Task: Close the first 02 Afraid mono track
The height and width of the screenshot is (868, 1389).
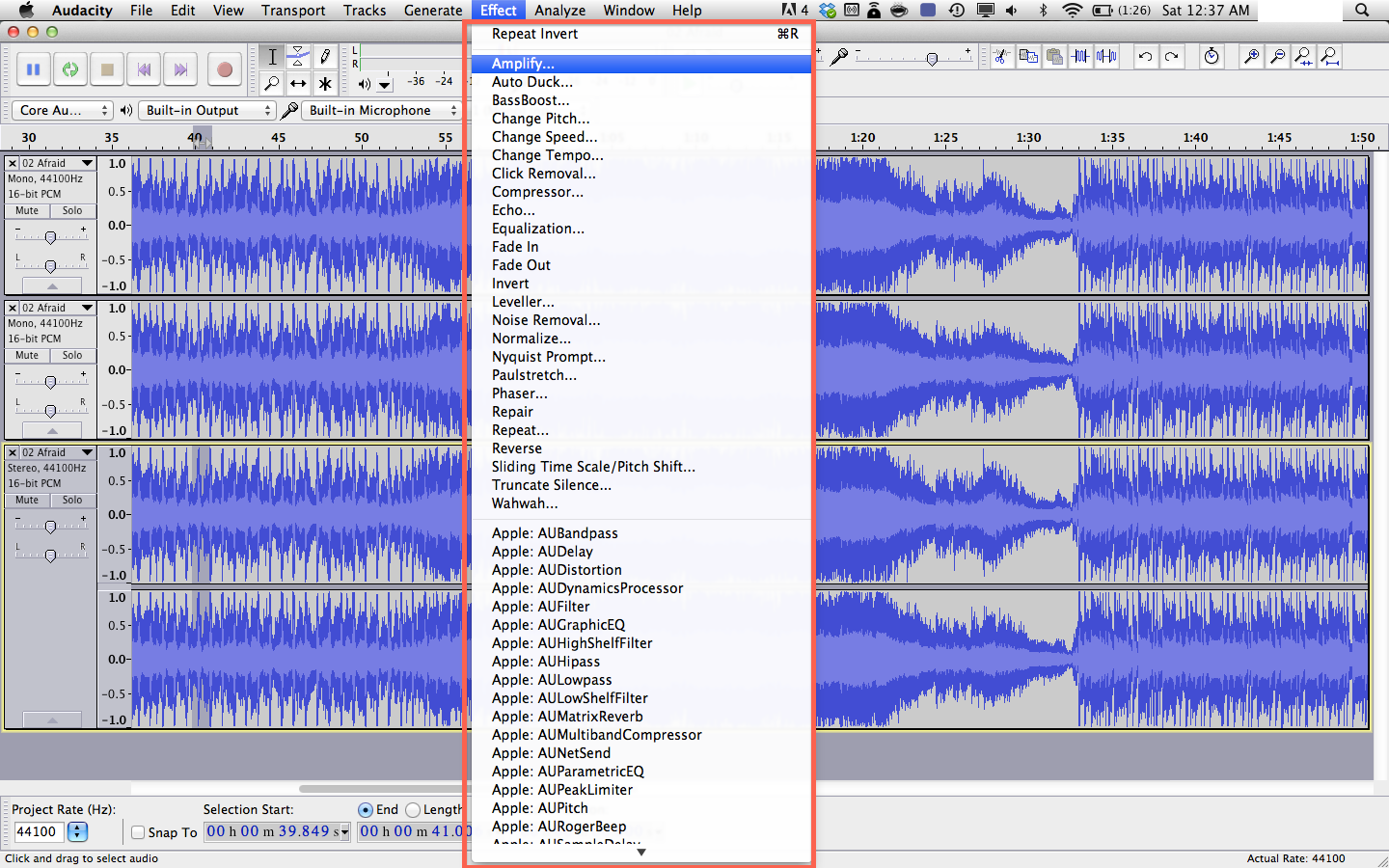Action: pos(13,163)
